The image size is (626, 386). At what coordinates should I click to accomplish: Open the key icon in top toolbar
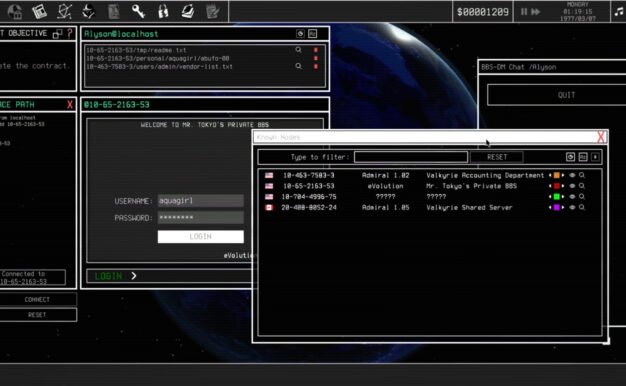[x=138, y=11]
